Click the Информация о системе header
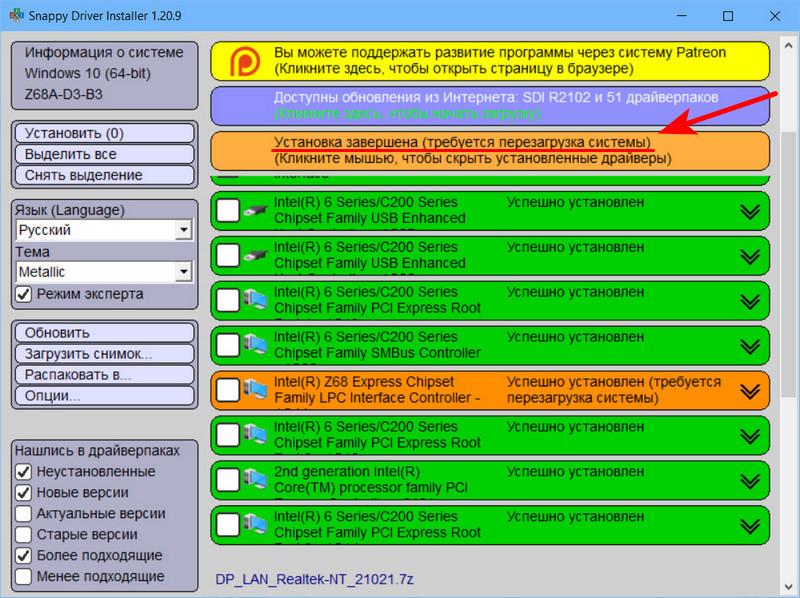The image size is (800, 598). (x=104, y=53)
